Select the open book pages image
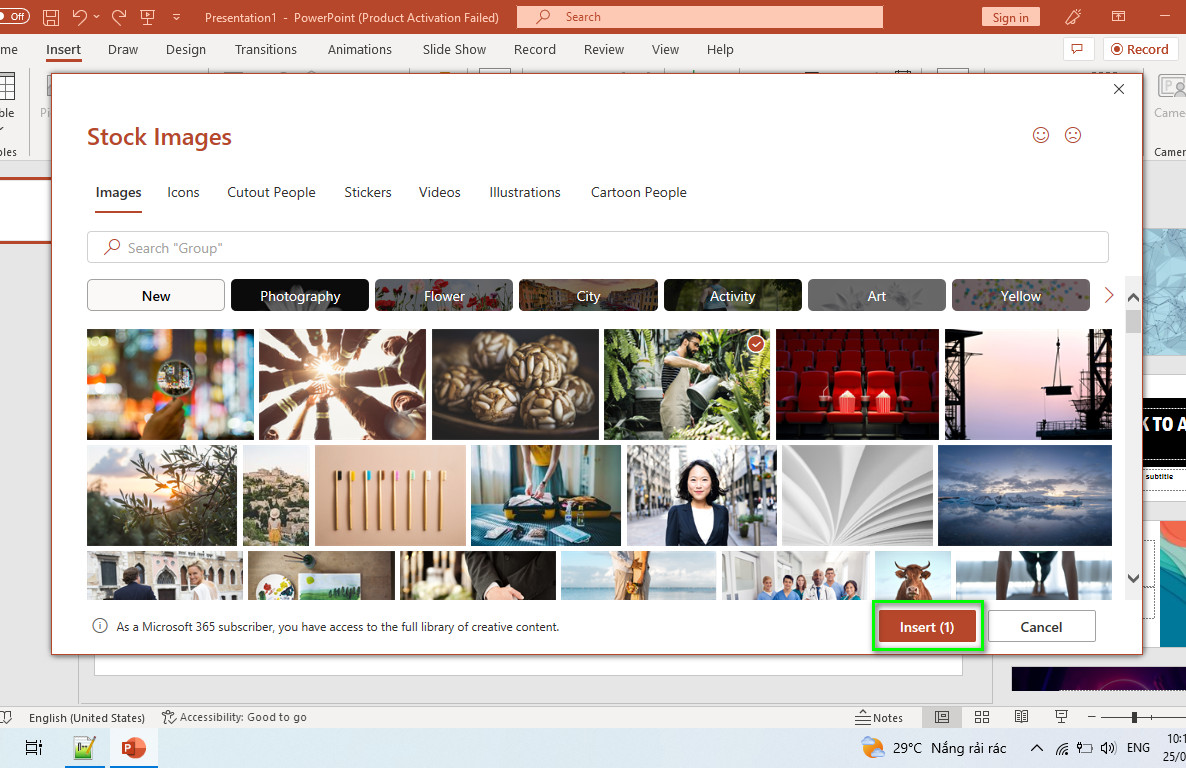1186x768 pixels. [x=857, y=495]
